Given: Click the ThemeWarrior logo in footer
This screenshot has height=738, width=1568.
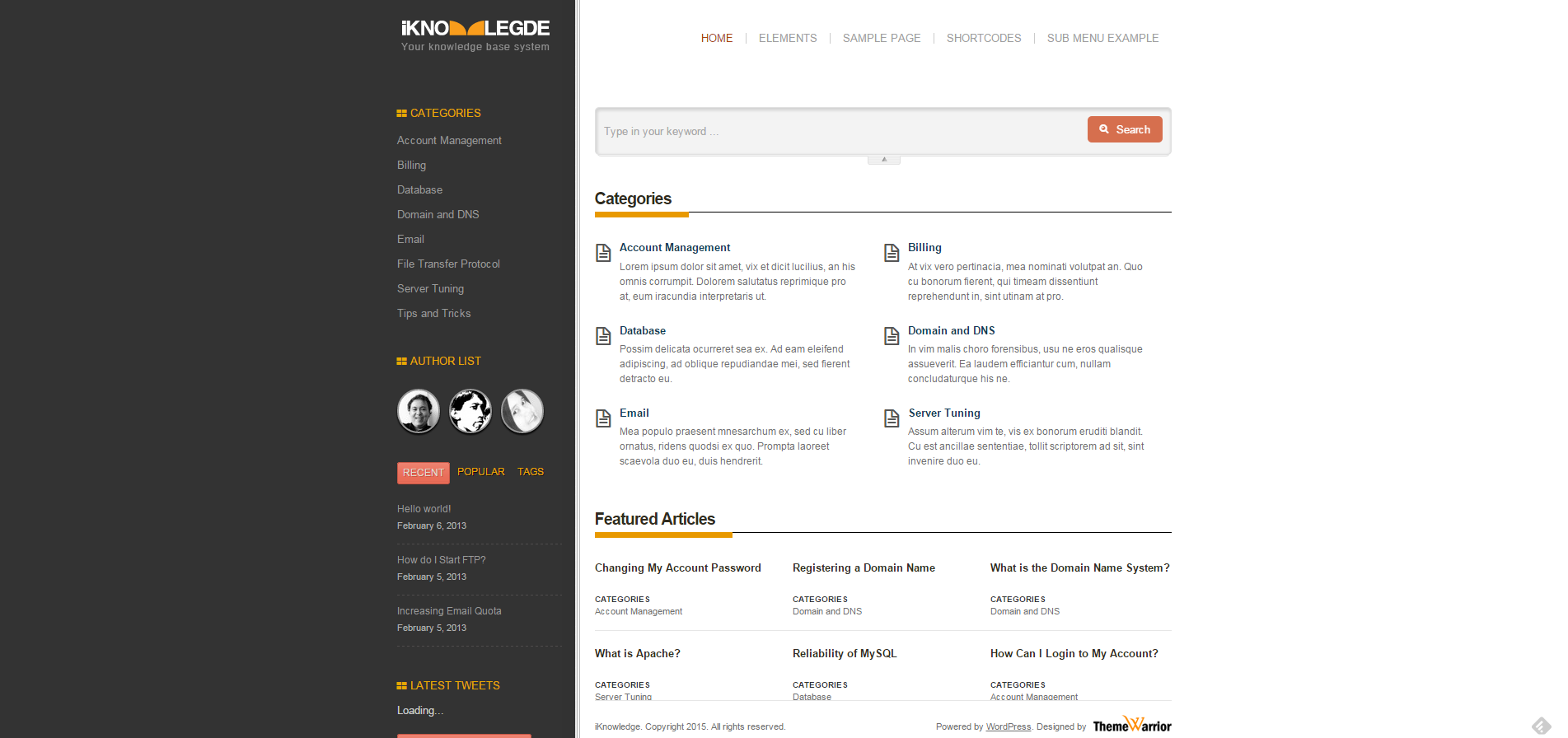Looking at the screenshot, I should 1131,725.
